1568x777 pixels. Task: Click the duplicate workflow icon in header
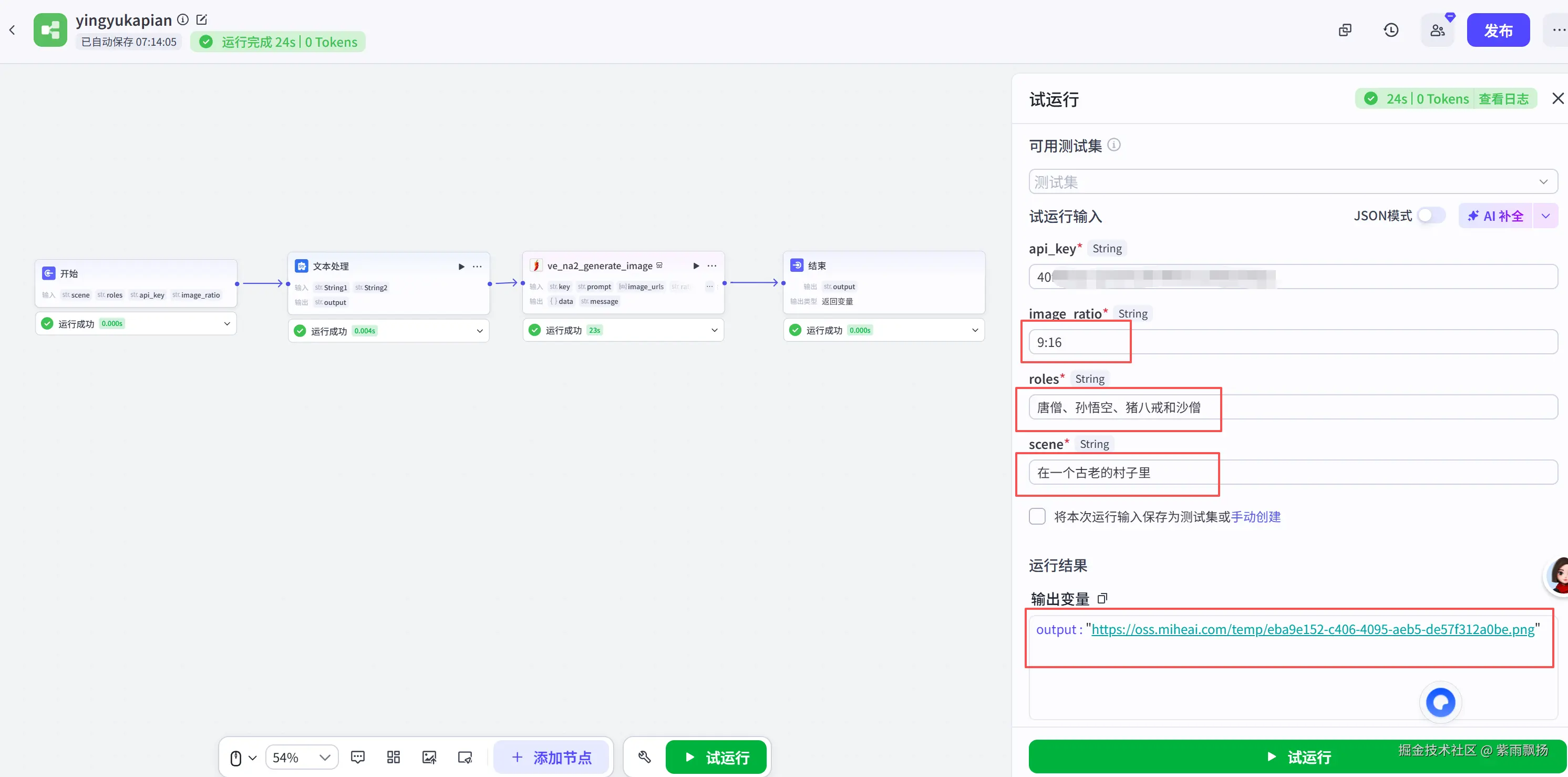pyautogui.click(x=1345, y=30)
